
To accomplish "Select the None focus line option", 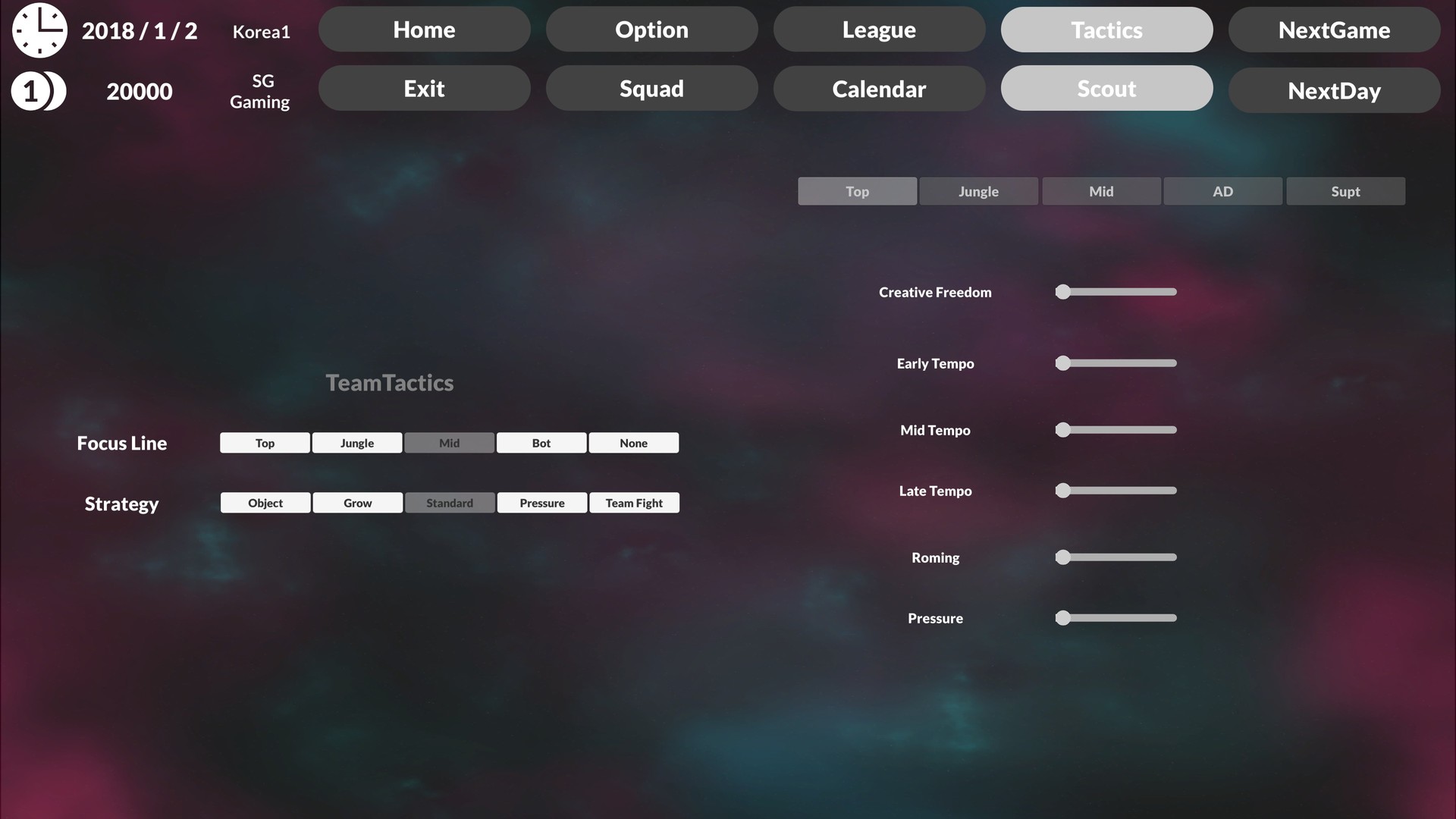I will coord(633,442).
